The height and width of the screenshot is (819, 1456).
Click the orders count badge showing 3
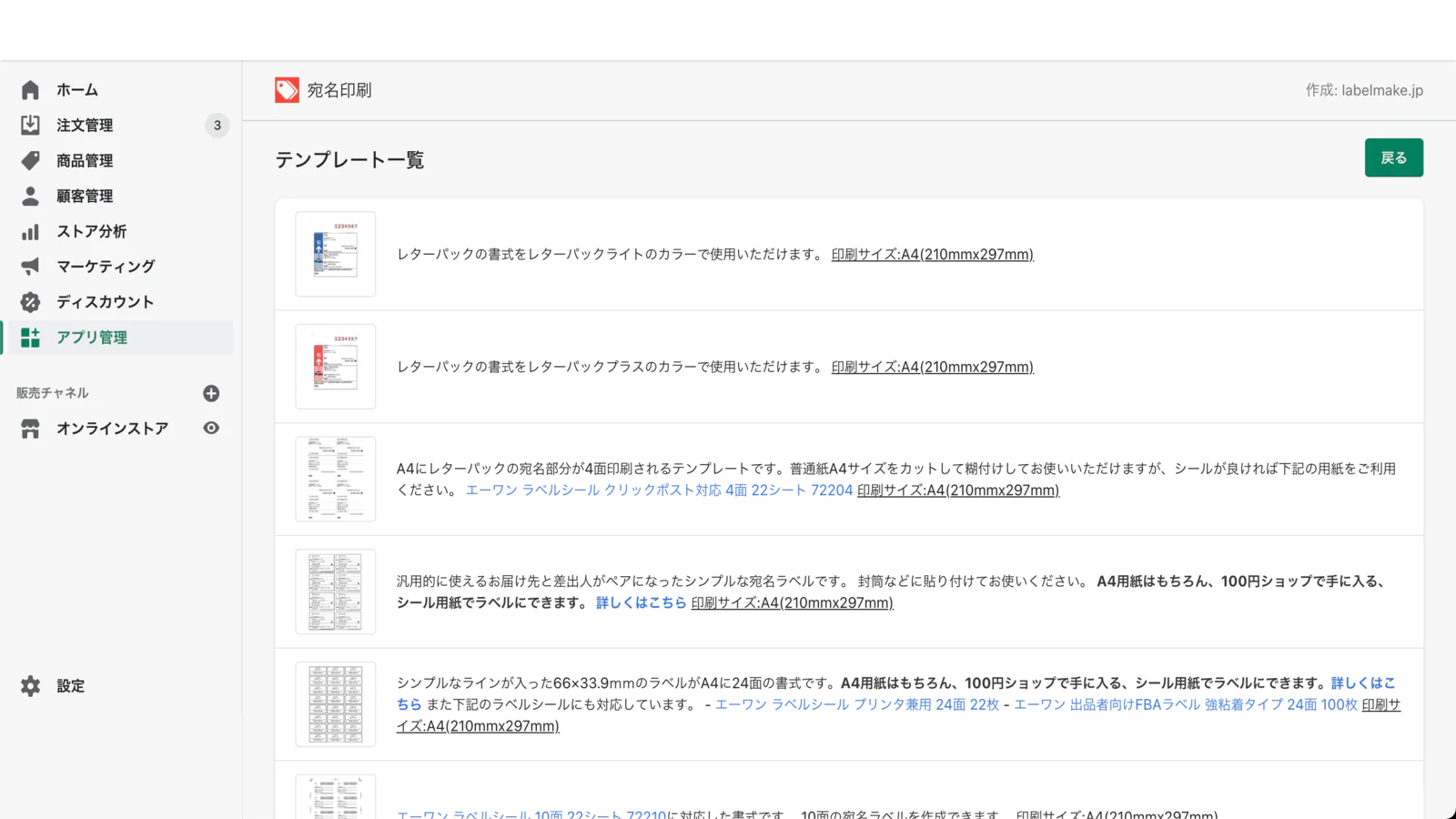click(x=217, y=126)
